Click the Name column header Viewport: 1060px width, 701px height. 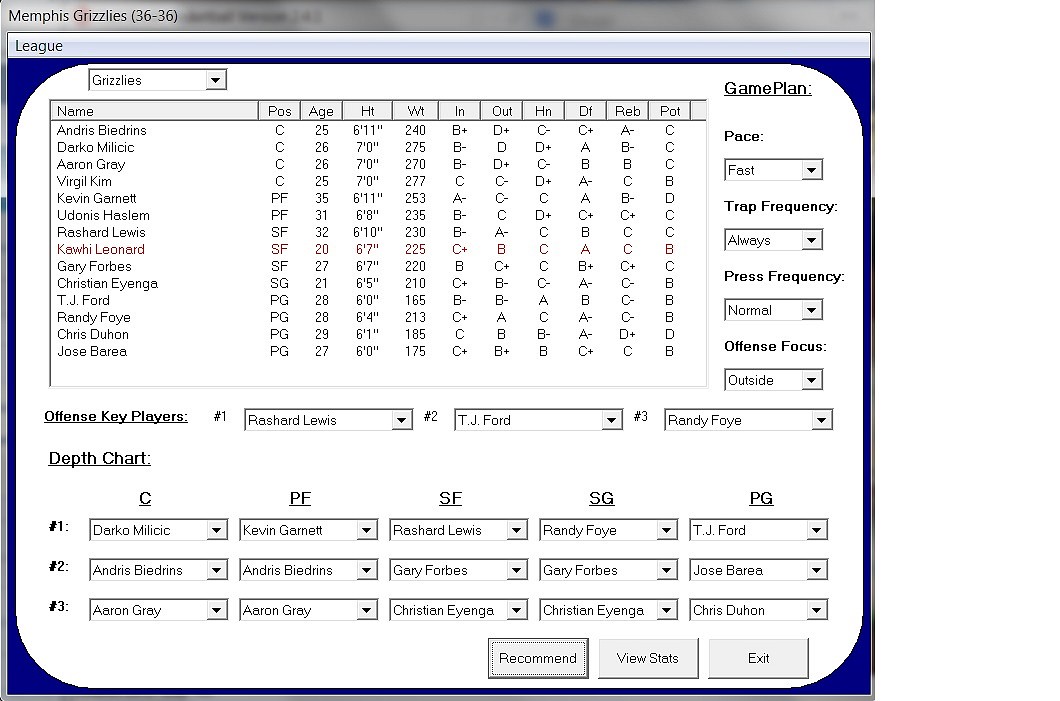[x=155, y=111]
